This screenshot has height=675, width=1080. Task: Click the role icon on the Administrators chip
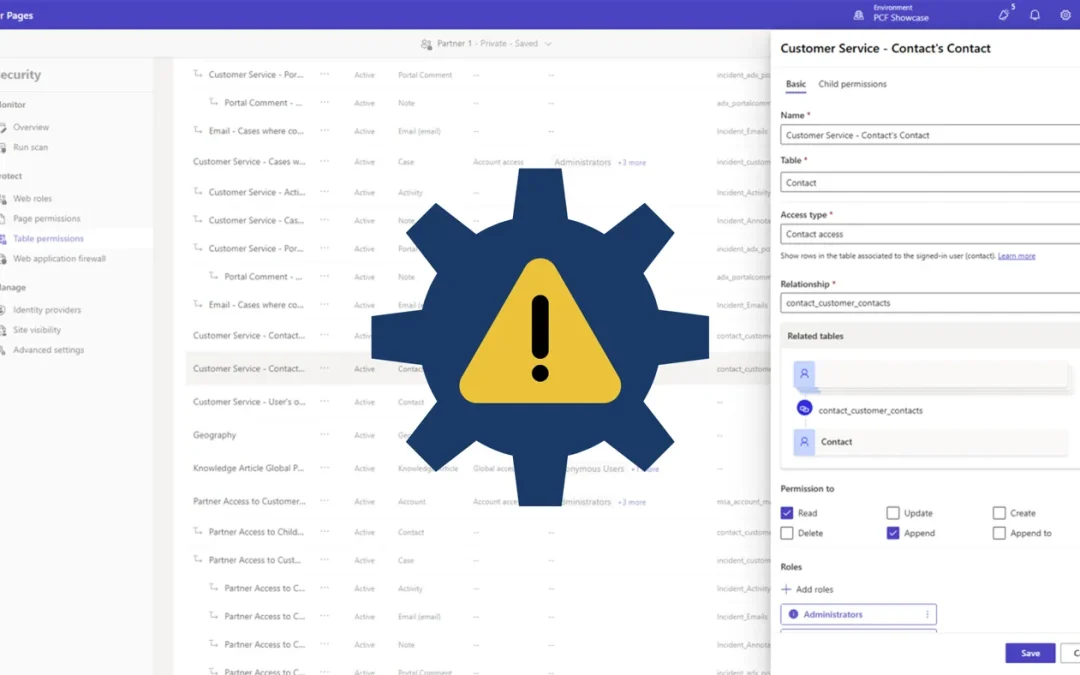pyautogui.click(x=793, y=614)
